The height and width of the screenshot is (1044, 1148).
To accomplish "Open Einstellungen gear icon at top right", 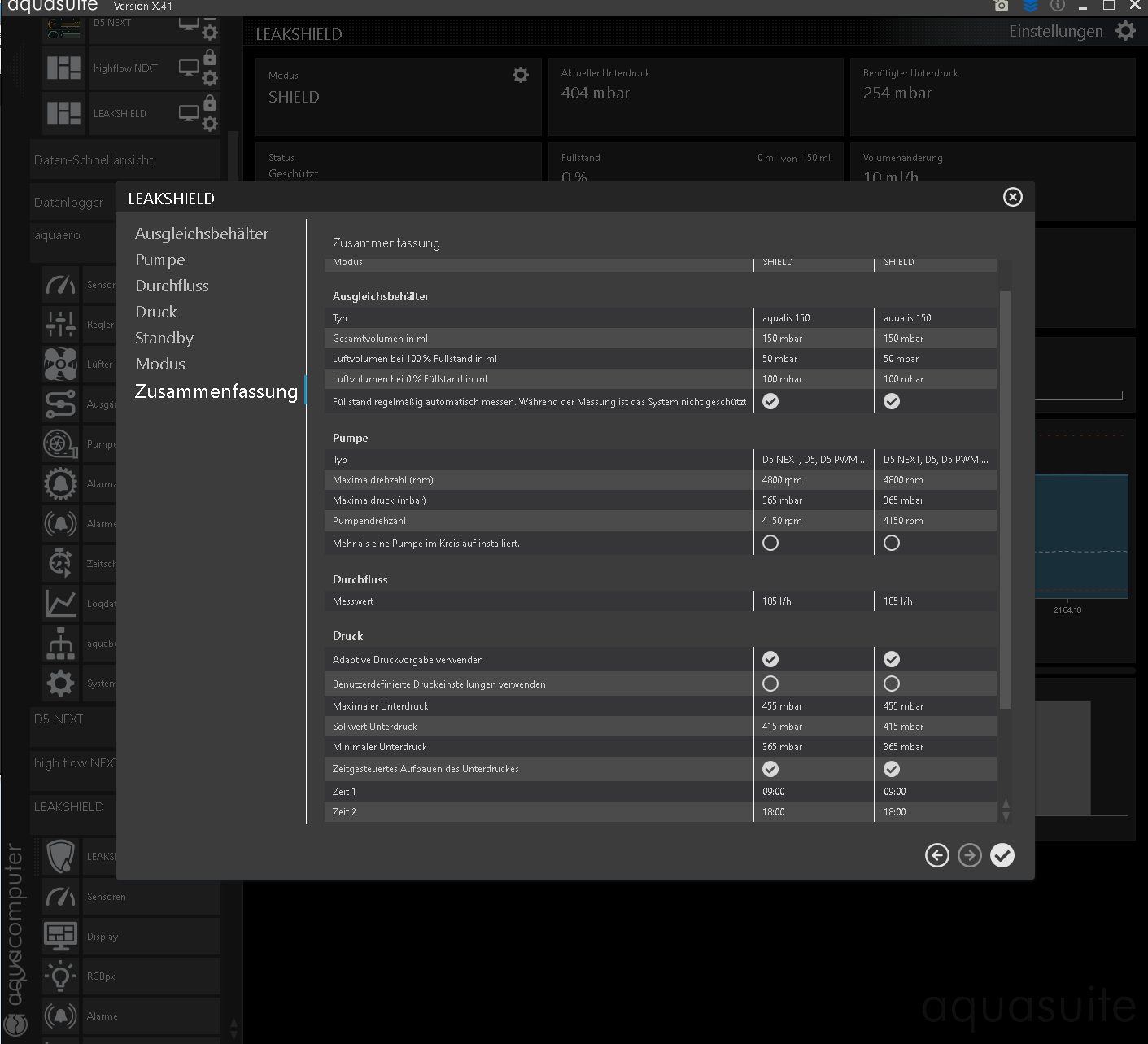I will (x=1125, y=31).
